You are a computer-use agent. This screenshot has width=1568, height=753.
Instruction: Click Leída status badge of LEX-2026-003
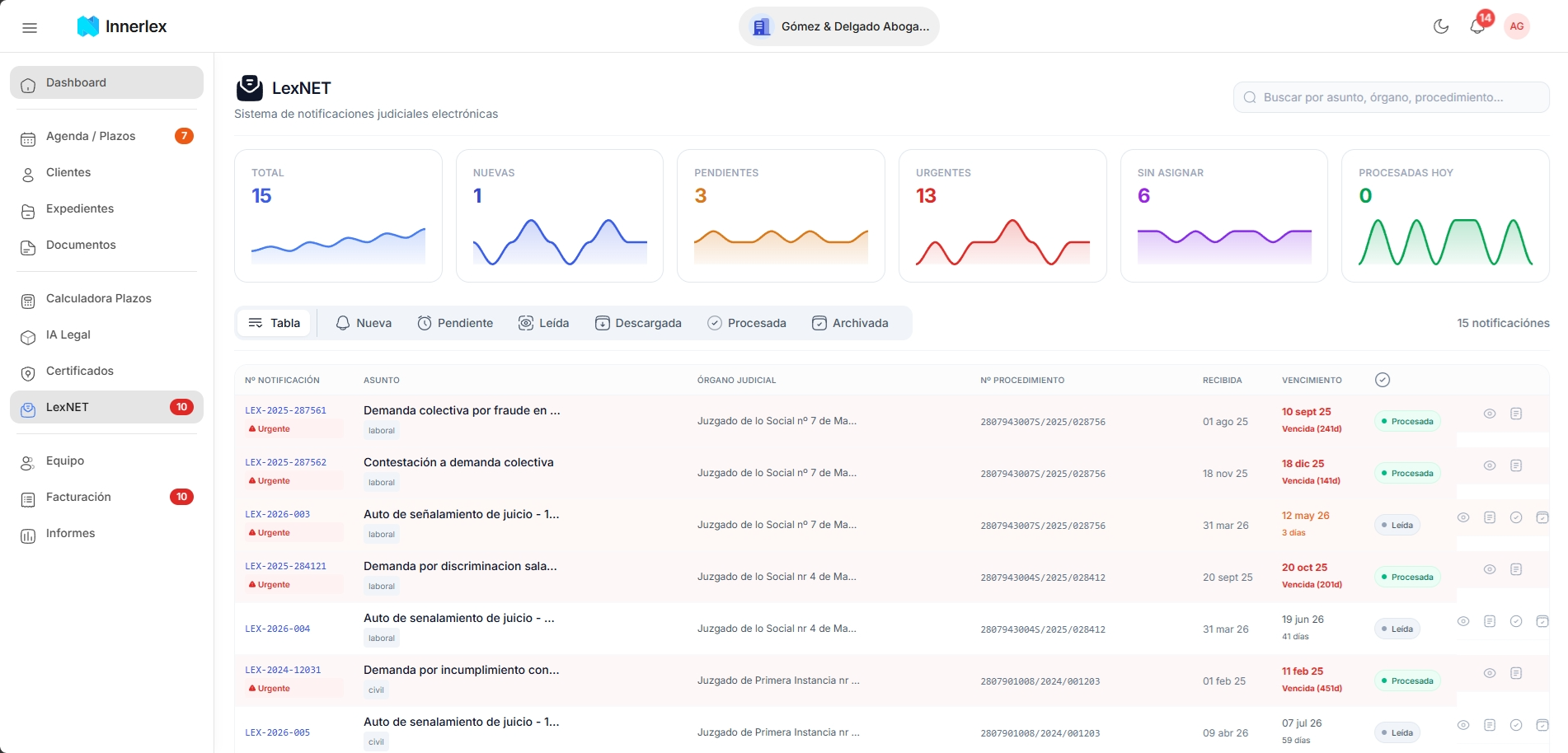click(x=1397, y=525)
